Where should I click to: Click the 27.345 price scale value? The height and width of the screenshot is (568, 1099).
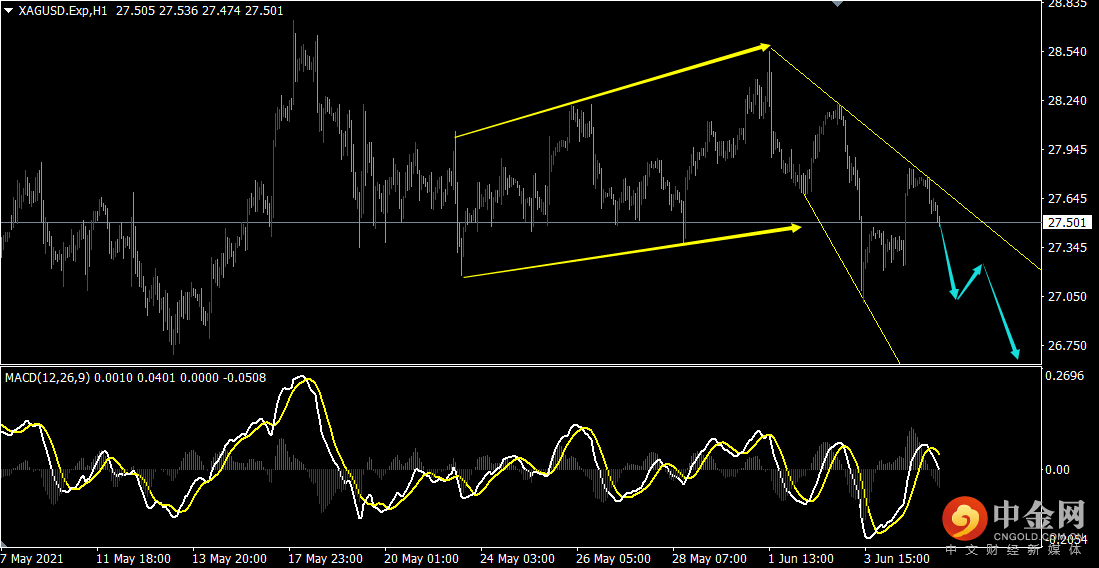coord(1067,248)
